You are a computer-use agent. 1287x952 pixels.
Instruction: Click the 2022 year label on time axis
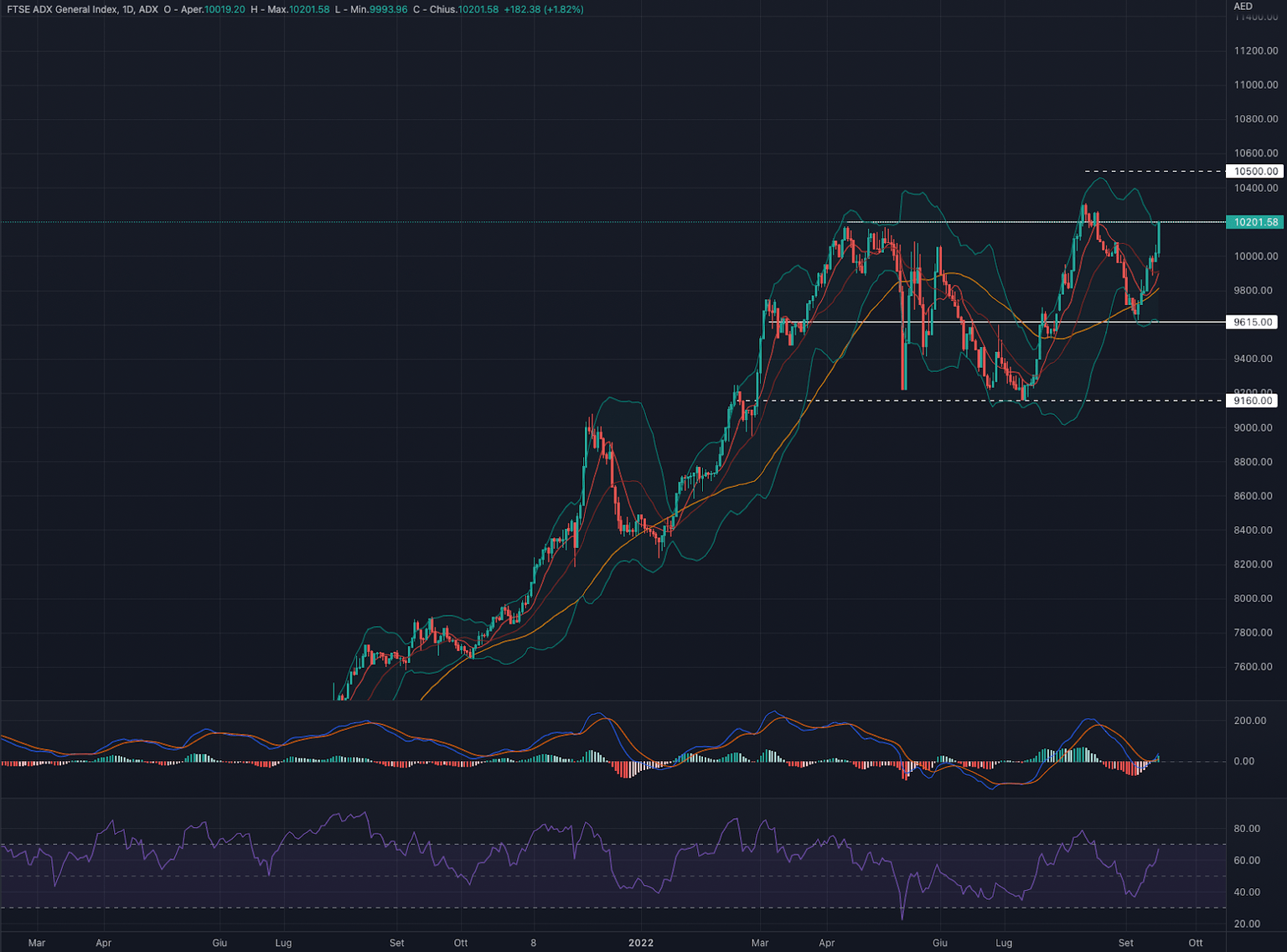(x=641, y=943)
